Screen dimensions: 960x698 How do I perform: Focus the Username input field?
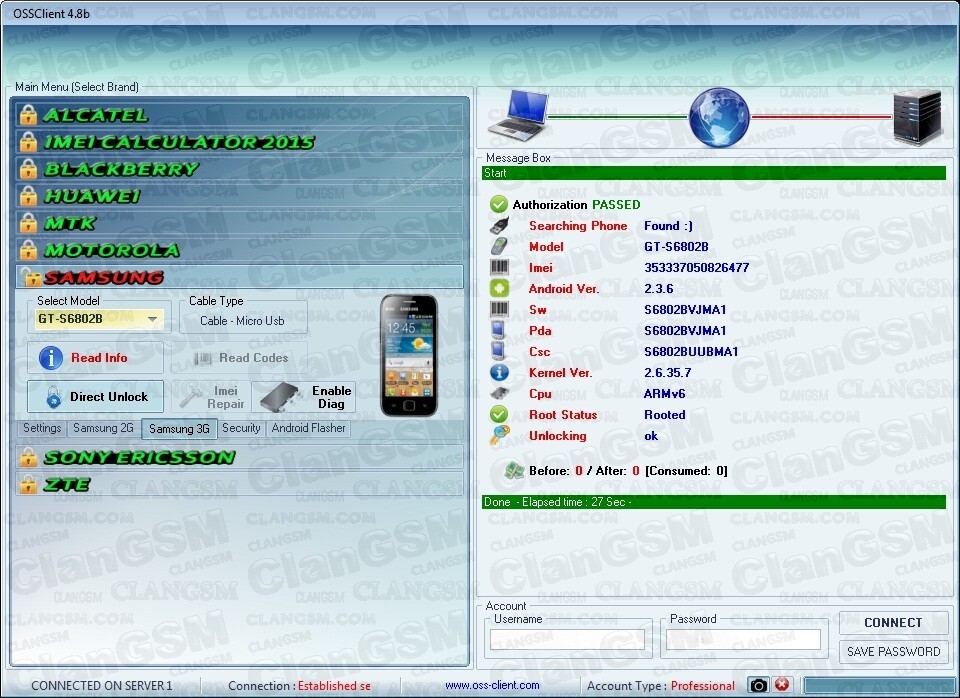[568, 639]
